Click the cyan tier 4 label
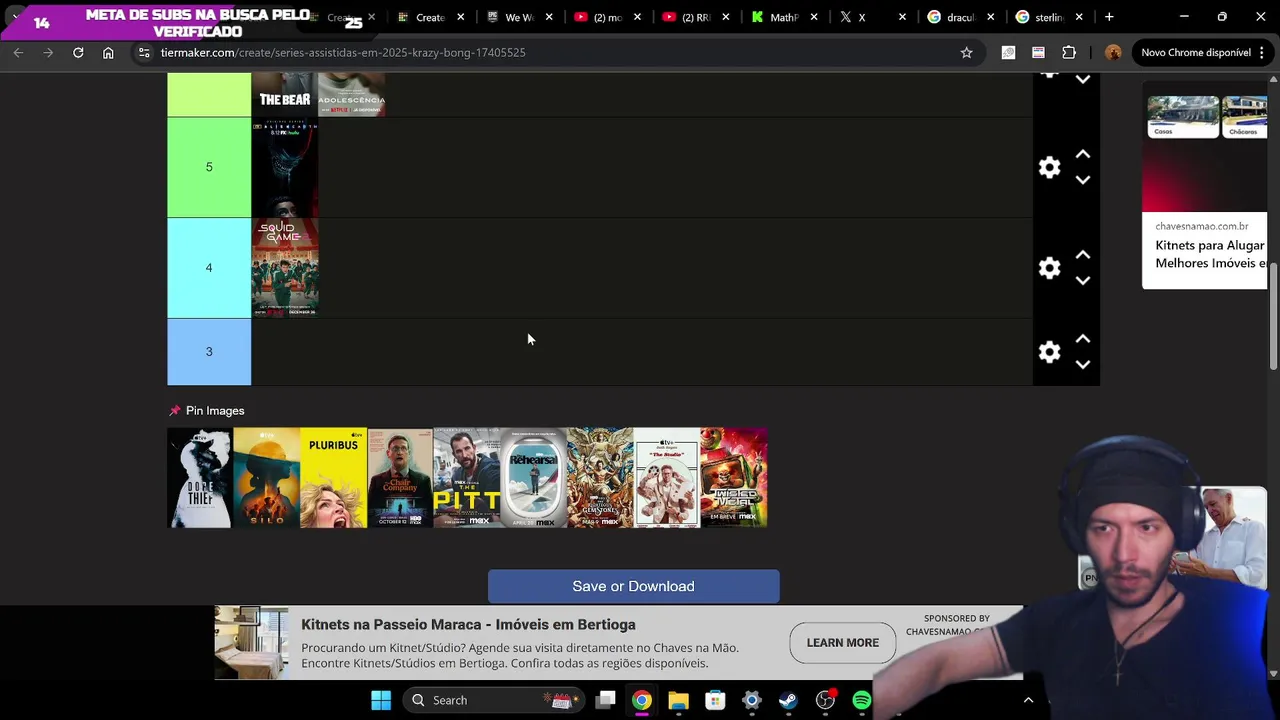The height and width of the screenshot is (720, 1280). 209,267
